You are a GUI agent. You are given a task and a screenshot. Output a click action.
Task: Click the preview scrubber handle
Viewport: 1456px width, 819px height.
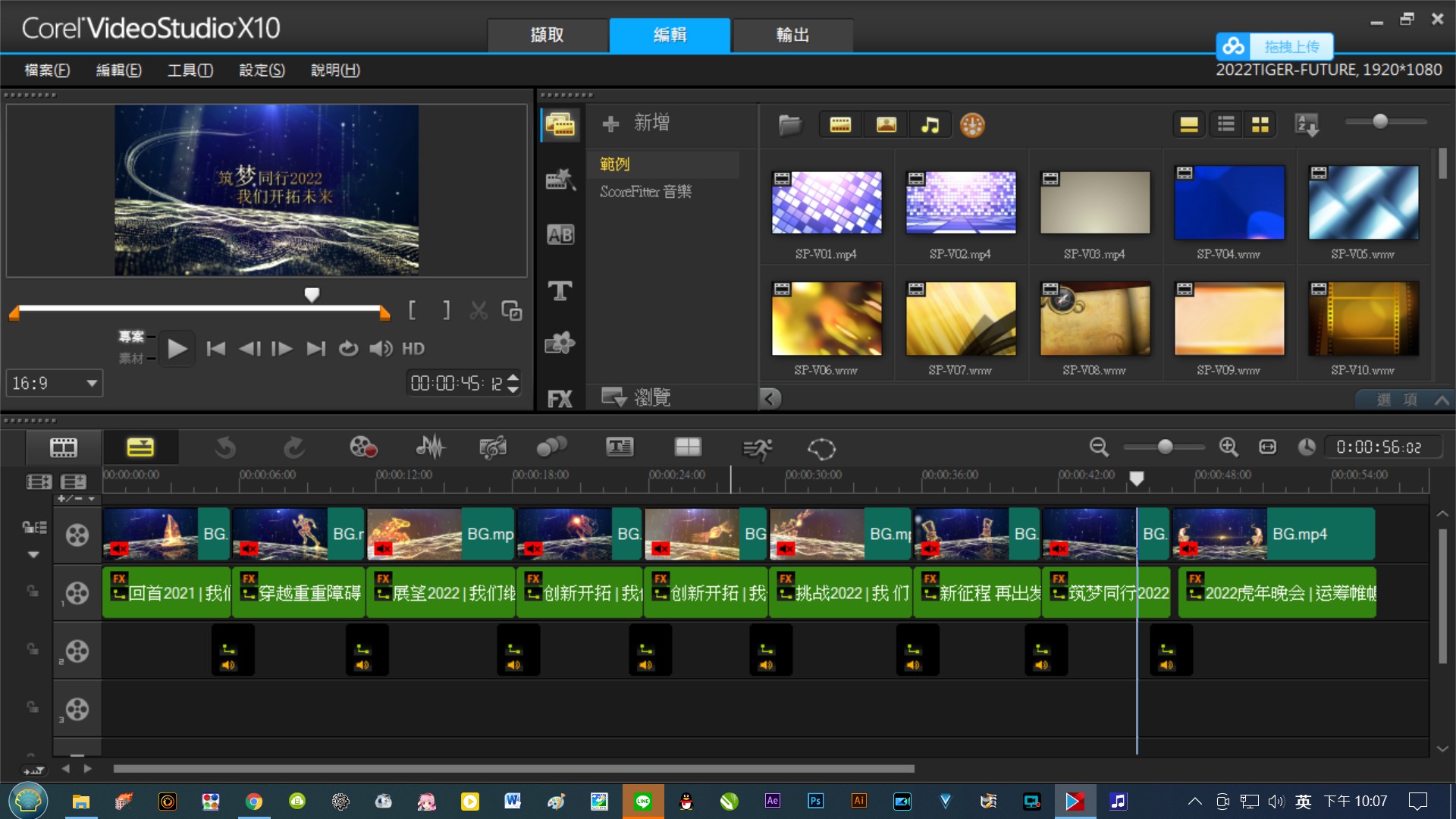[x=312, y=294]
